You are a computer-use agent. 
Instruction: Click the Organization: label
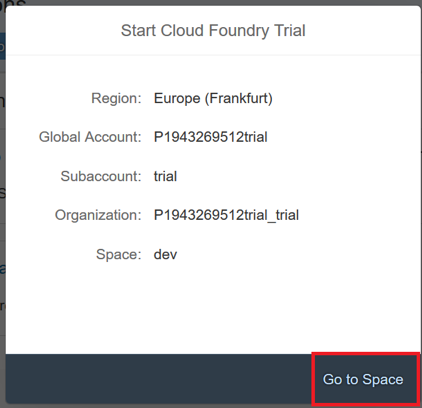tap(98, 215)
